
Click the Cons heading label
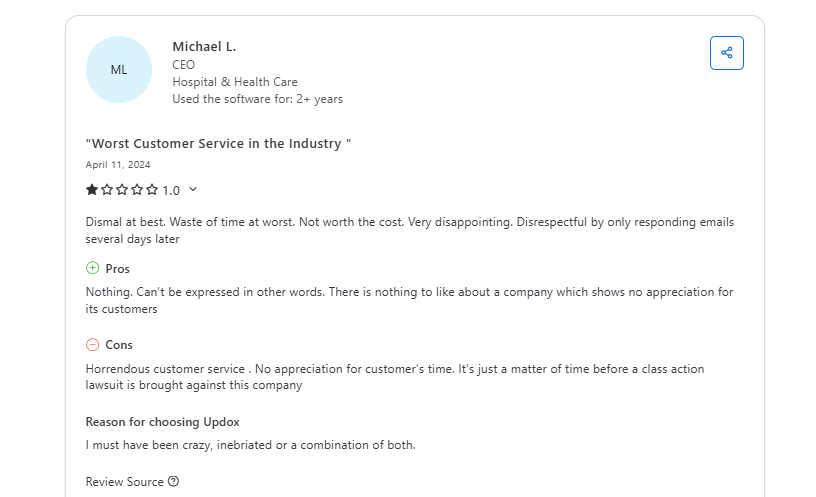click(119, 345)
